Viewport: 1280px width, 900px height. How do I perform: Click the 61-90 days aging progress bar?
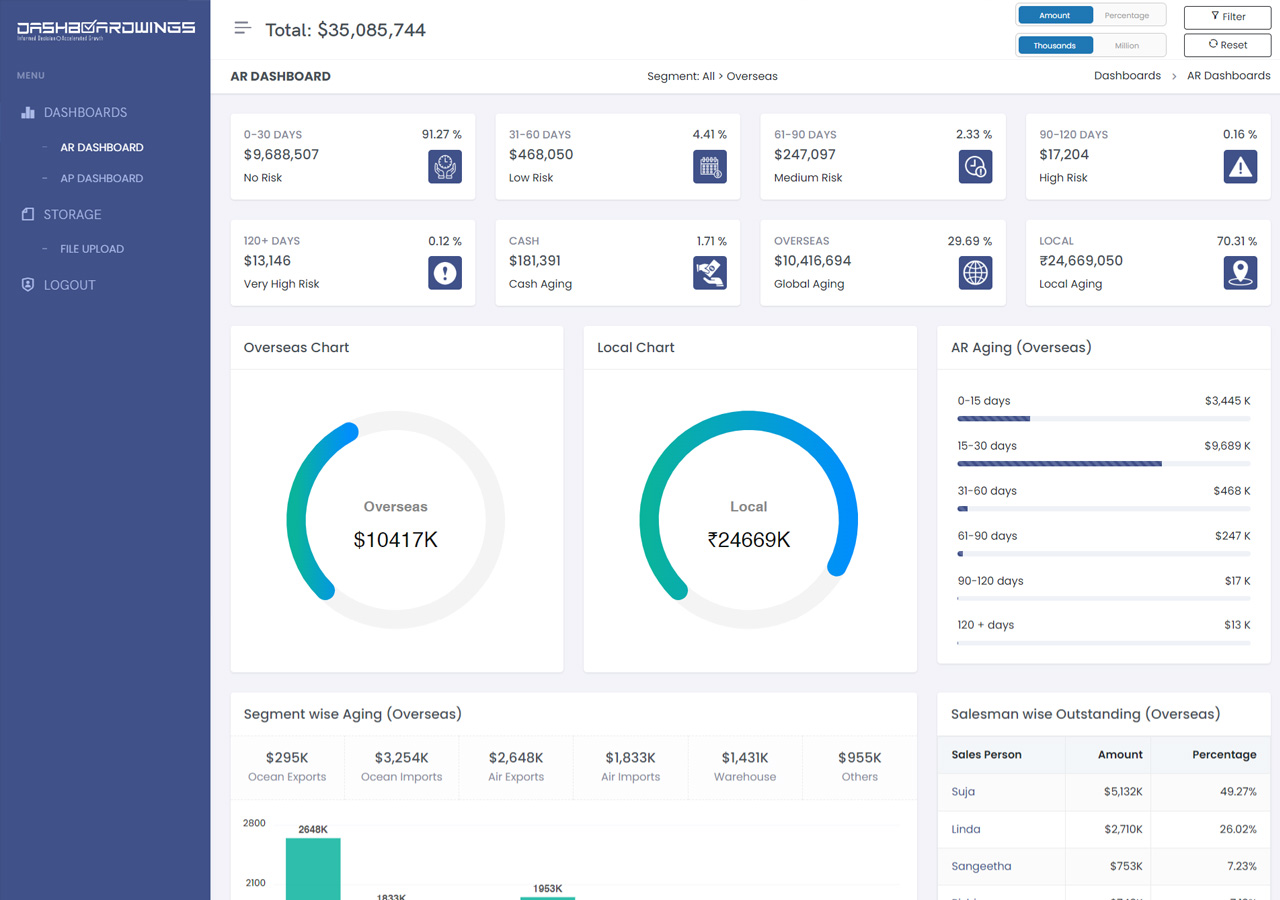coord(1104,553)
